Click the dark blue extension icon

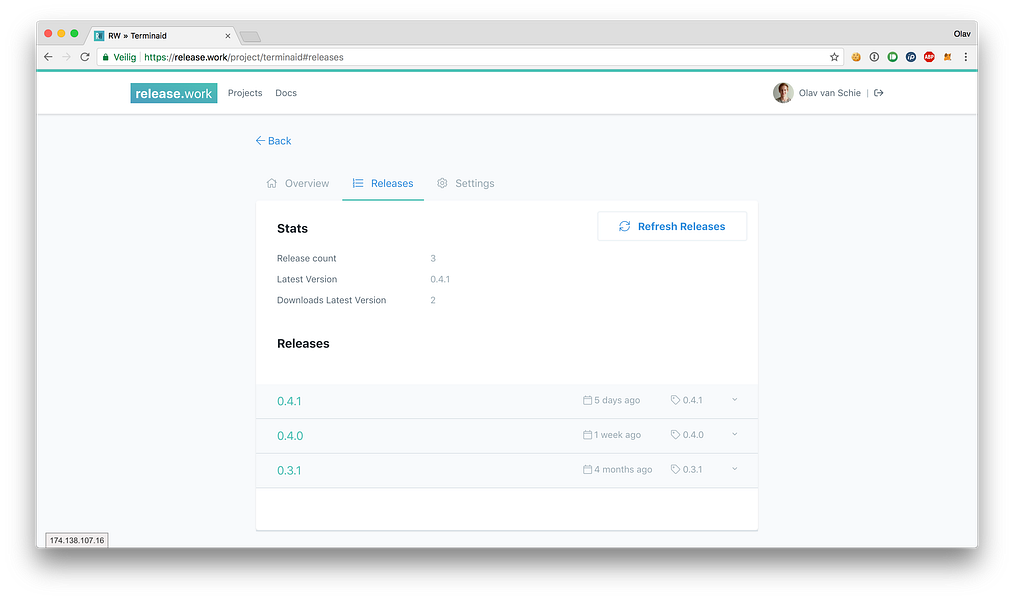pyautogui.click(x=911, y=57)
